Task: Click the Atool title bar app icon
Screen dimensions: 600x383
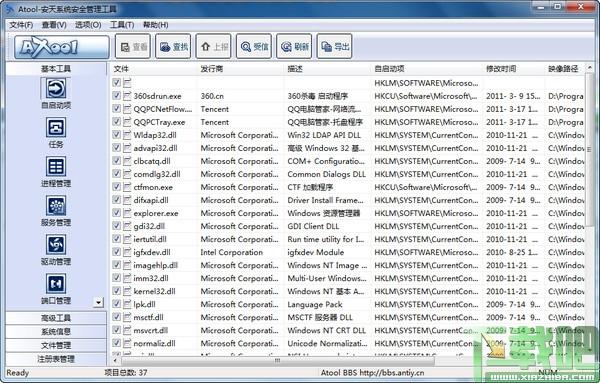Action: pos(9,8)
